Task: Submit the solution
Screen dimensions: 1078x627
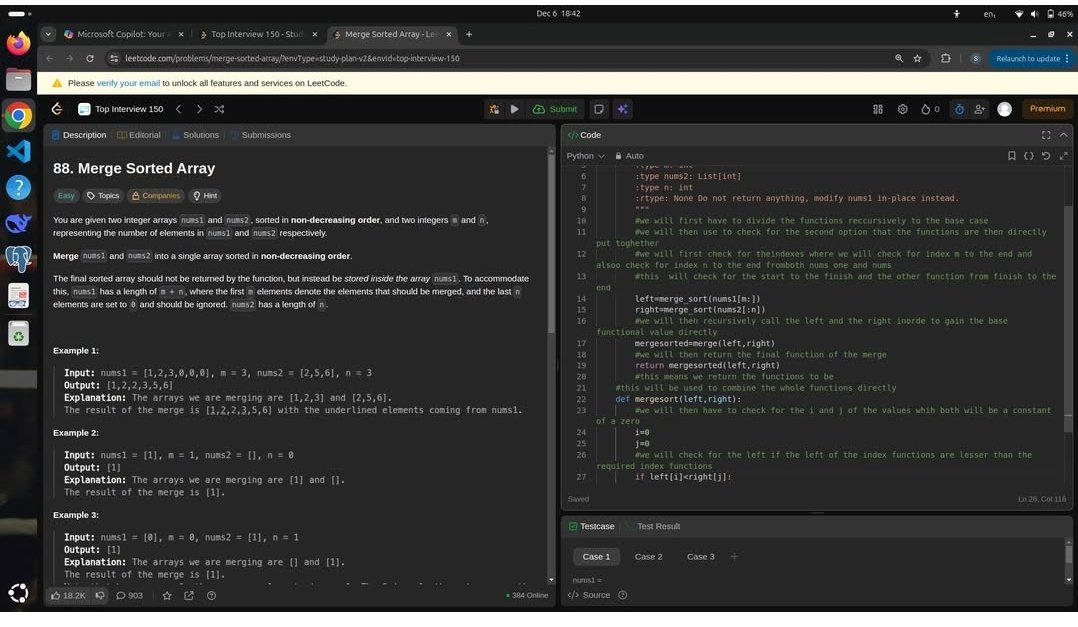Action: click(555, 109)
